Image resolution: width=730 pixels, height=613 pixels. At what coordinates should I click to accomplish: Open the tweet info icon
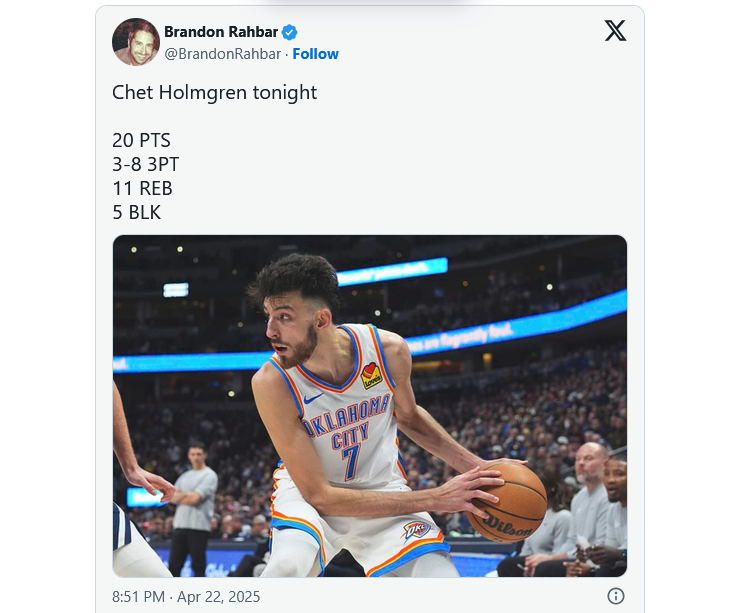(x=616, y=596)
